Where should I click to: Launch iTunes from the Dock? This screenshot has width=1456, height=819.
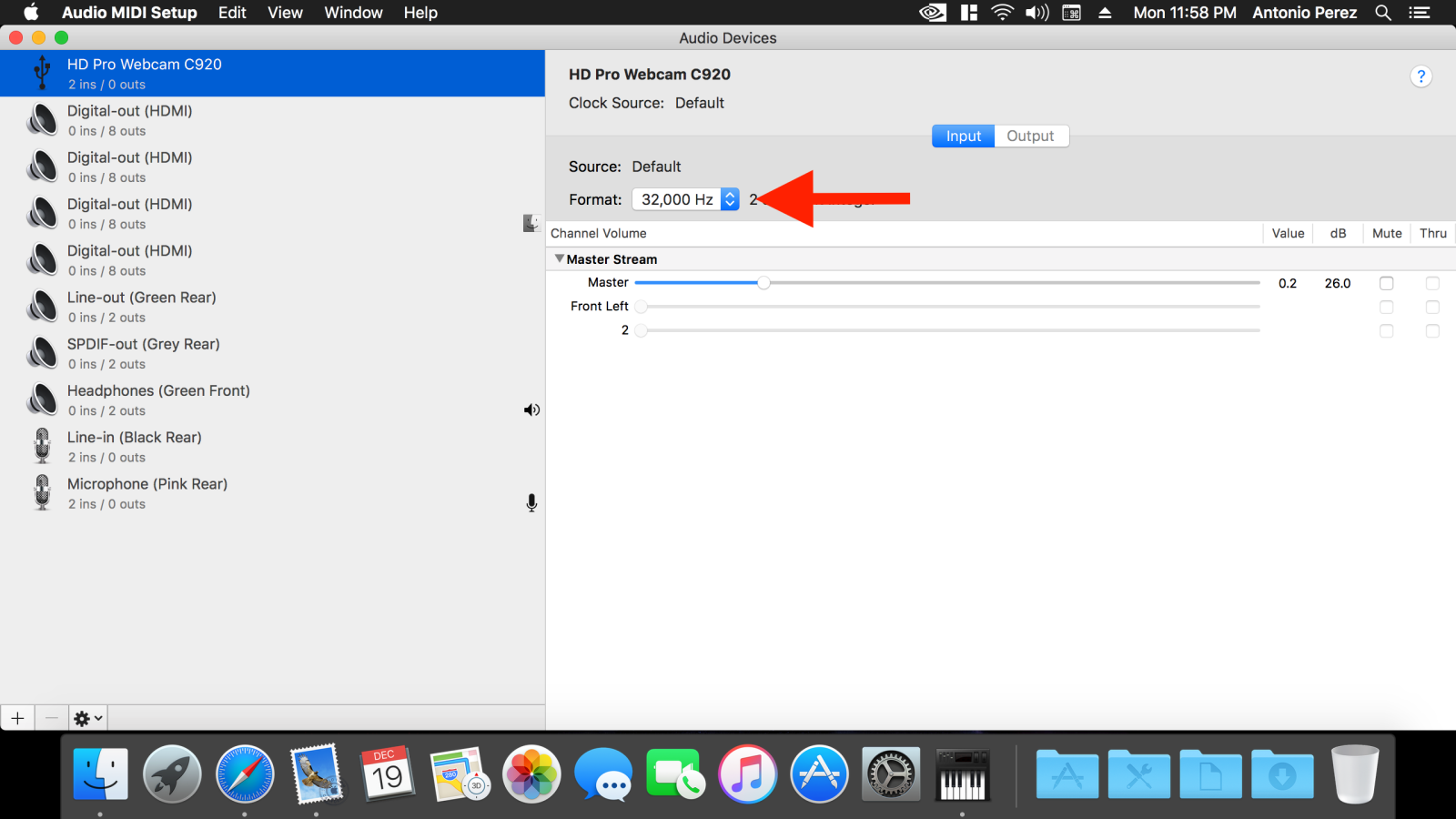click(747, 773)
